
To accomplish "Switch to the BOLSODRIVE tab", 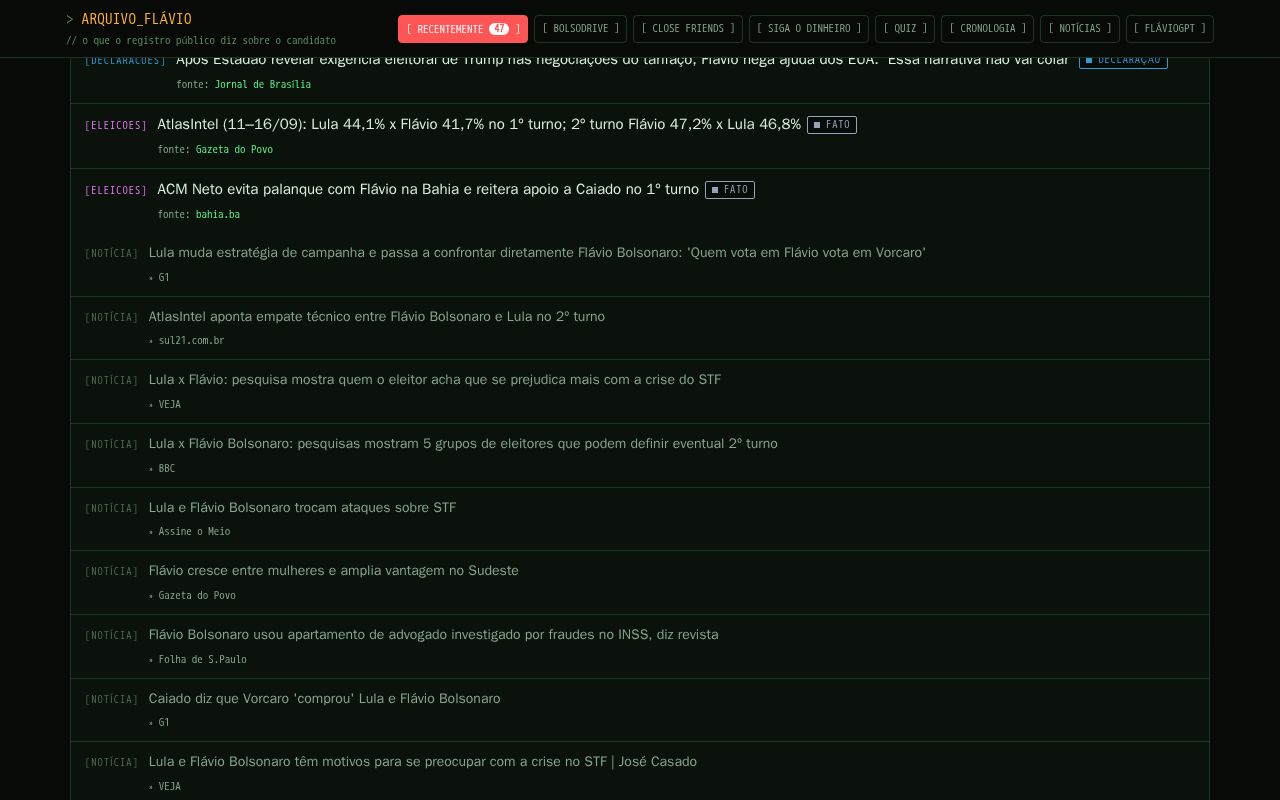I will coord(580,29).
